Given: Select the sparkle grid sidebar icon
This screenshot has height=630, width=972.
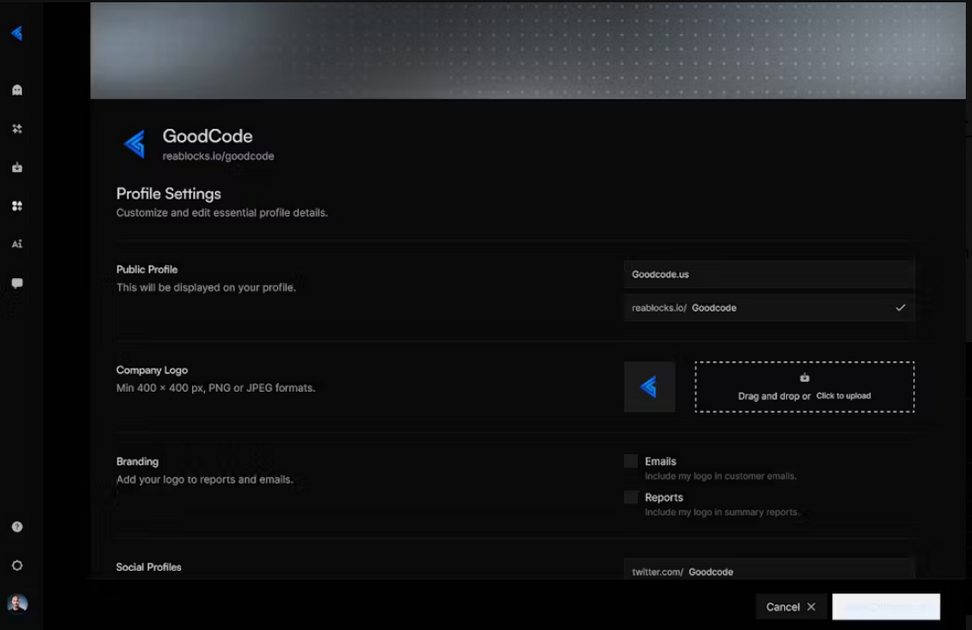Looking at the screenshot, I should click(x=17, y=128).
